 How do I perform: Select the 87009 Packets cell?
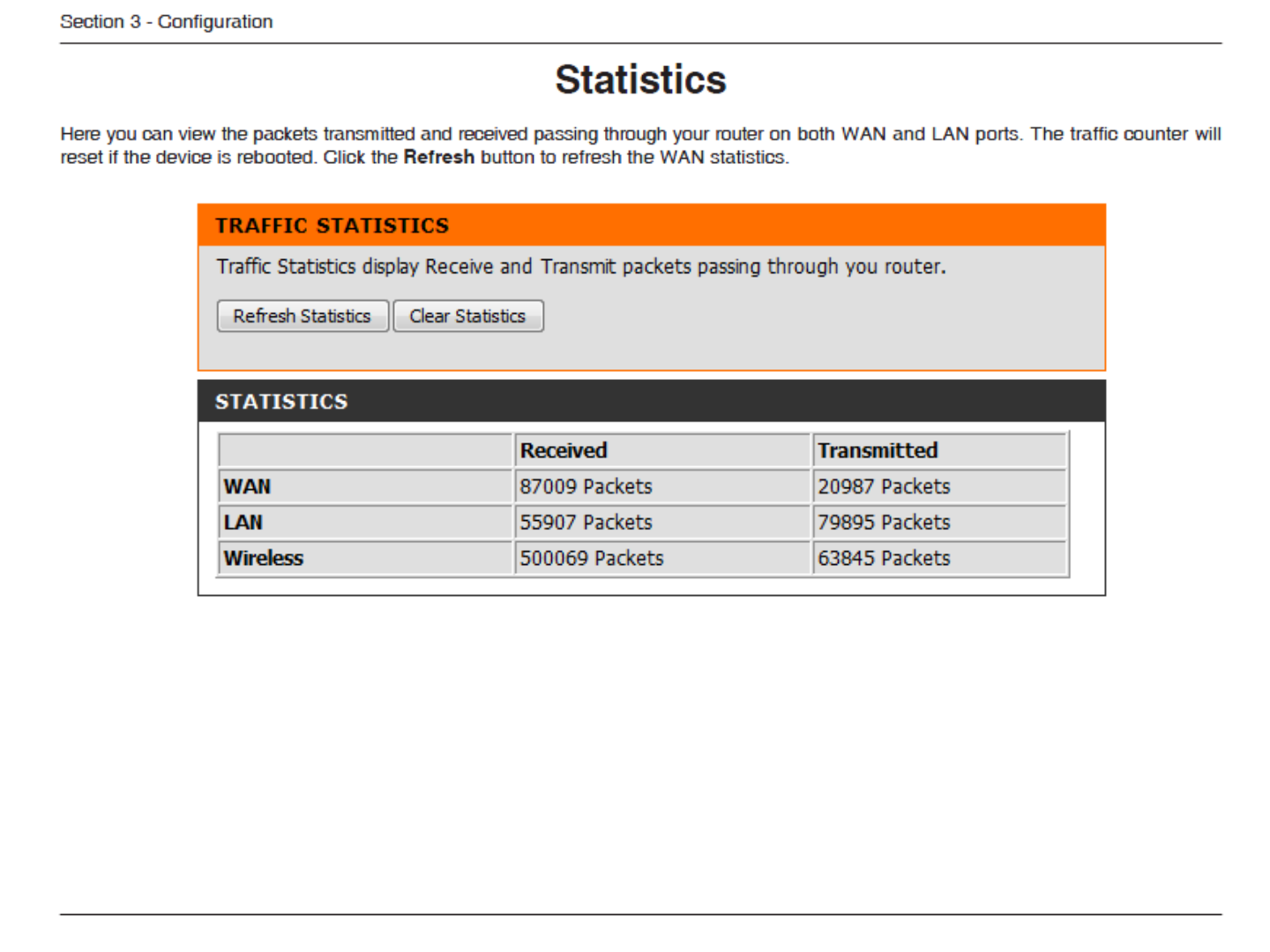(x=662, y=487)
